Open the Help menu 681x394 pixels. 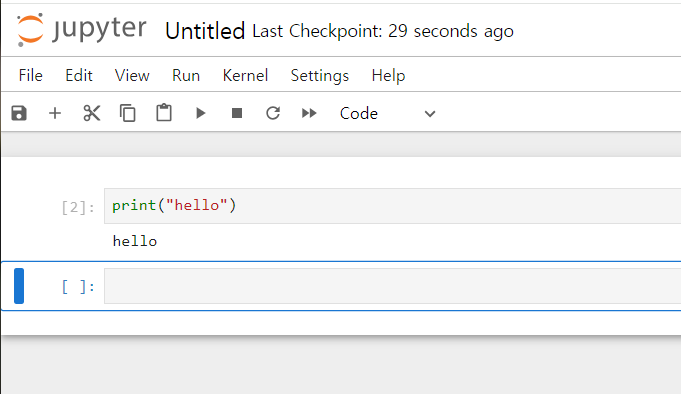pos(388,76)
